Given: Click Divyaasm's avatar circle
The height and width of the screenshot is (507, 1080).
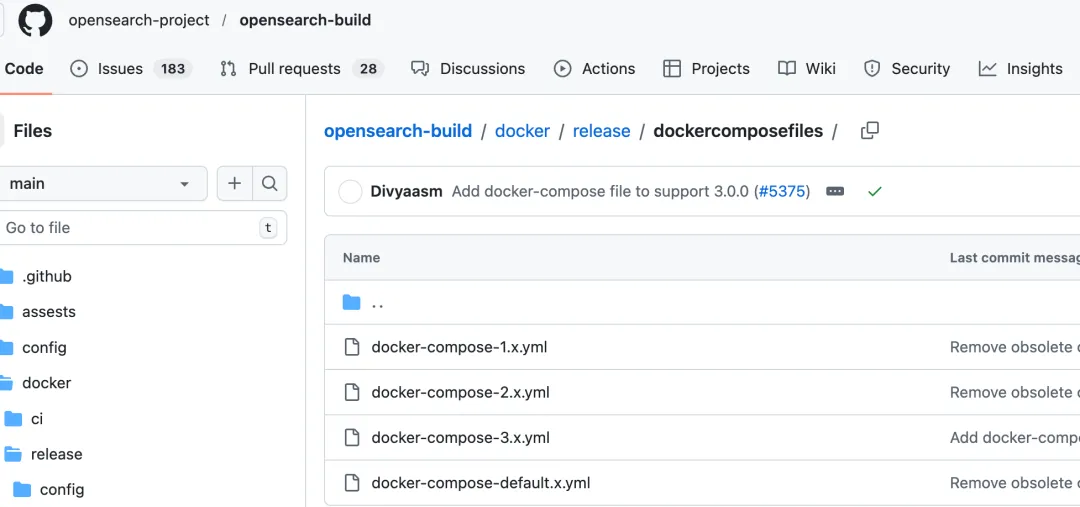Looking at the screenshot, I should [x=350, y=191].
